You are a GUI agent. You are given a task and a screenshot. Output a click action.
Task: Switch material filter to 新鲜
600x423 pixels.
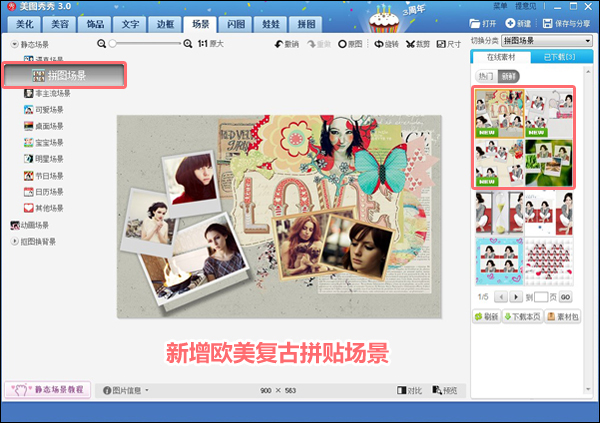click(509, 76)
